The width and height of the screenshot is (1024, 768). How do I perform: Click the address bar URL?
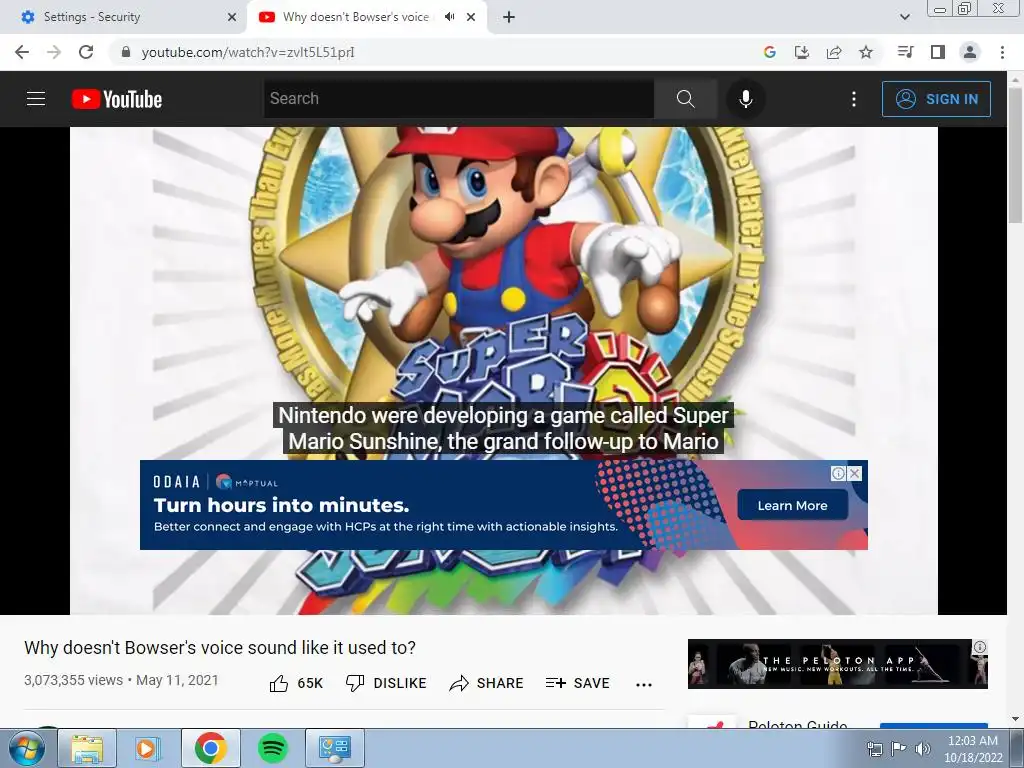click(248, 52)
